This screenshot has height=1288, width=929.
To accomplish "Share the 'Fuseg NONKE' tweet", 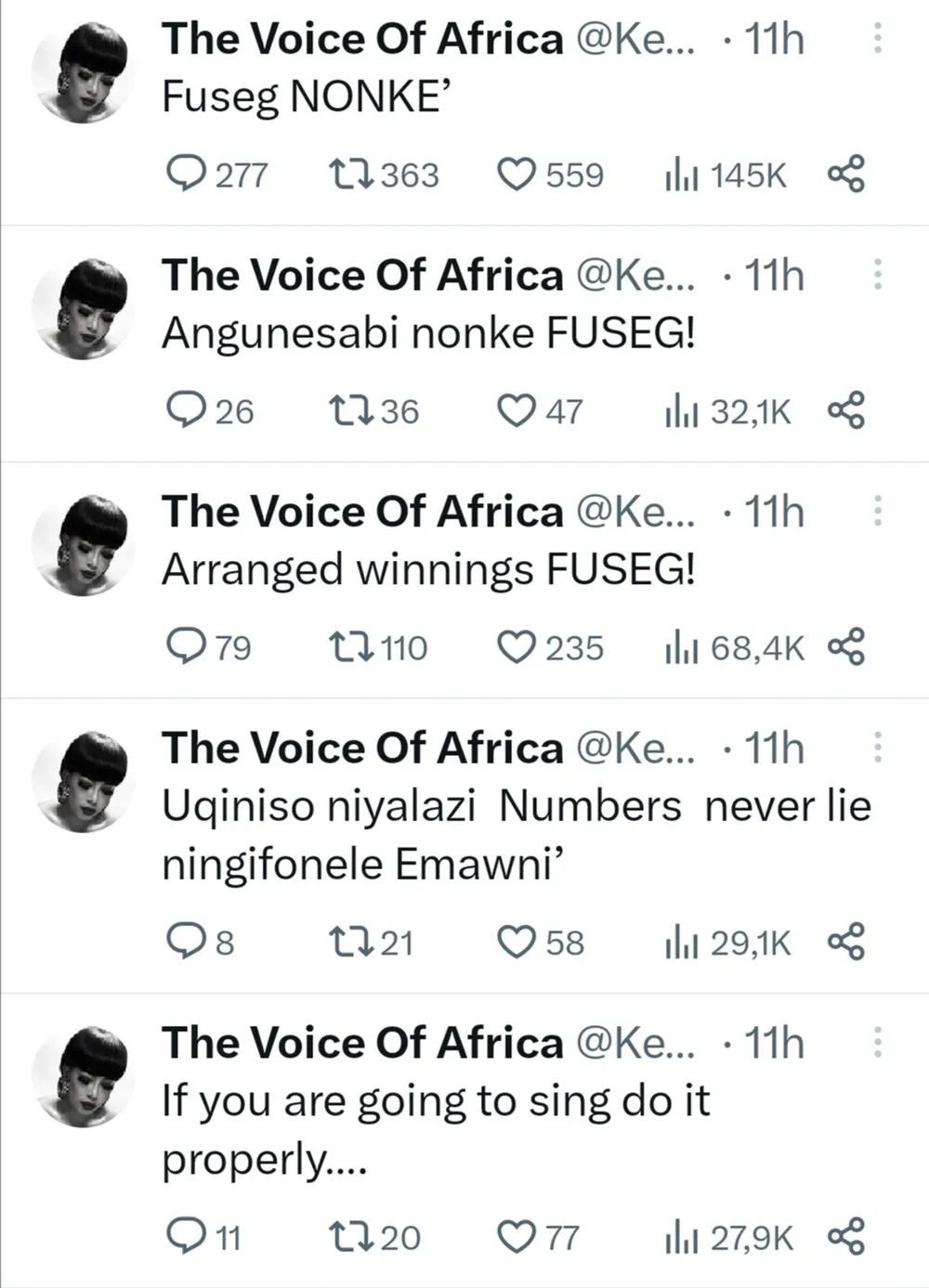I will [845, 174].
